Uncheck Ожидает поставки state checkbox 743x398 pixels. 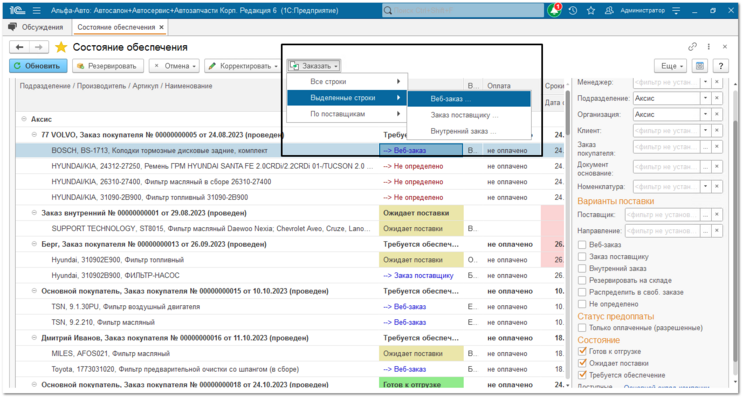pyautogui.click(x=582, y=363)
